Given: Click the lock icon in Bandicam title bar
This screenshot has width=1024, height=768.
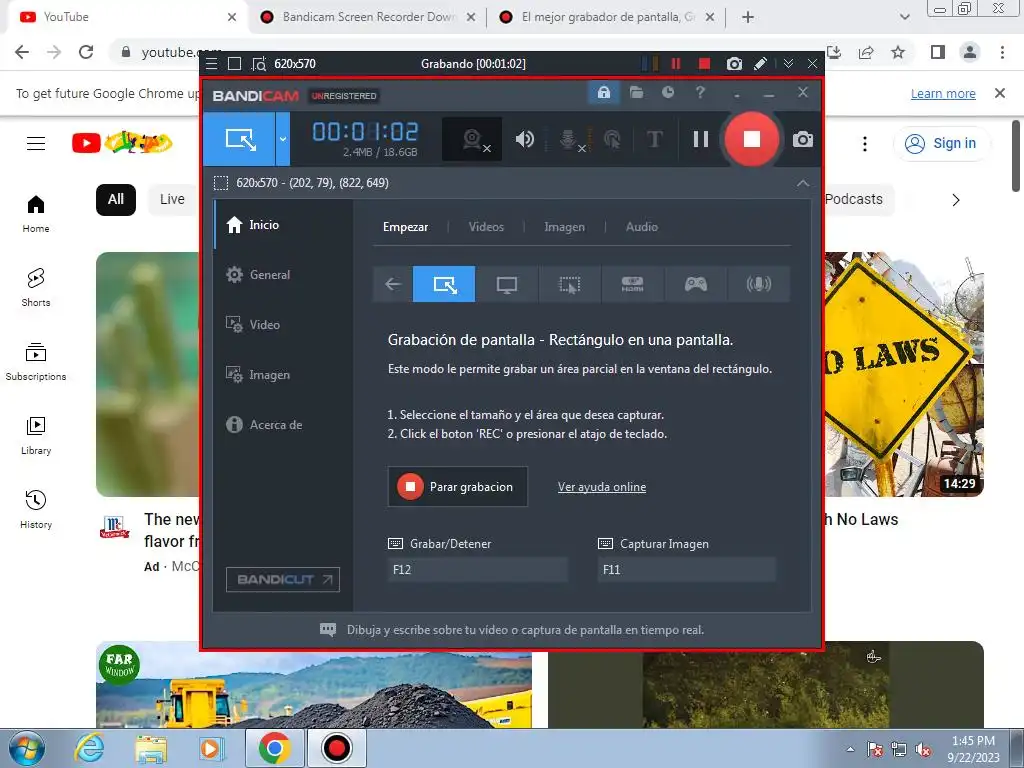Looking at the screenshot, I should tap(604, 92).
